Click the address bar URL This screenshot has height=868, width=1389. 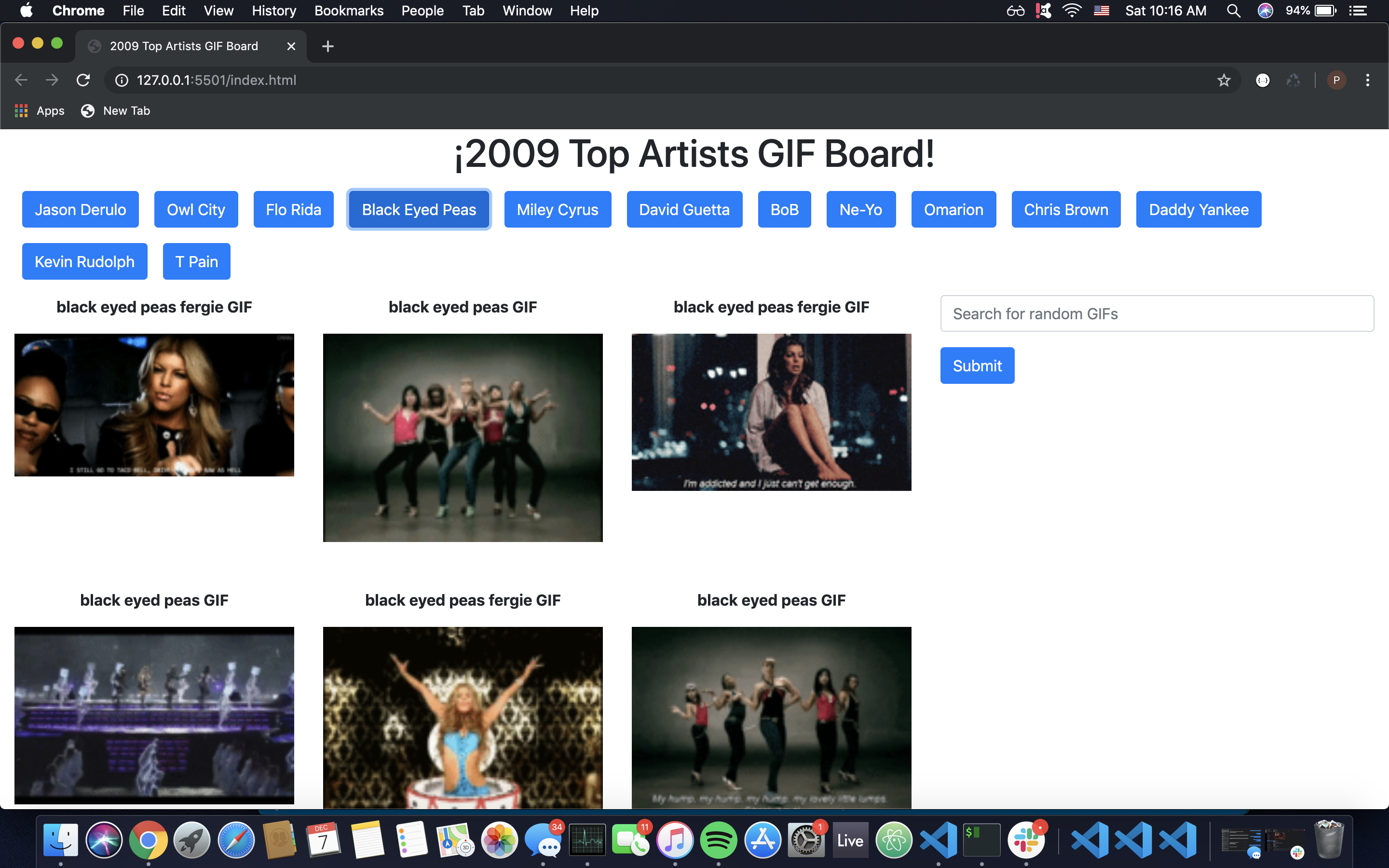217,80
